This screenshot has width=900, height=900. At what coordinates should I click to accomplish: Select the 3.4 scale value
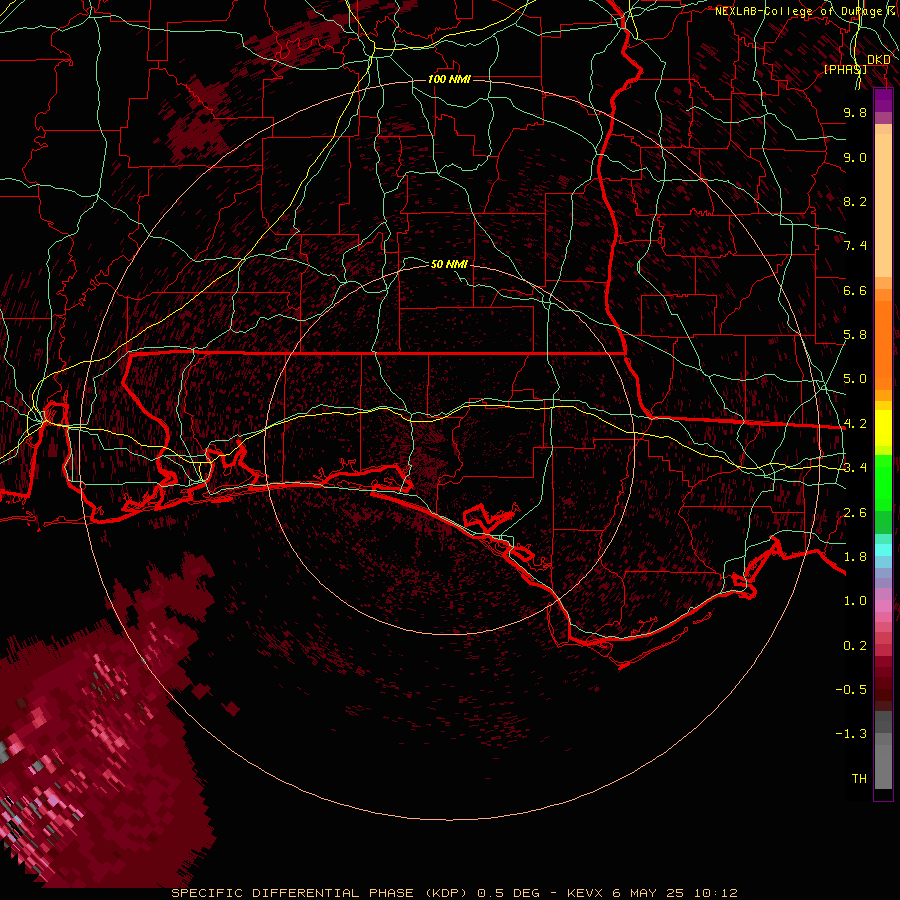tap(855, 468)
